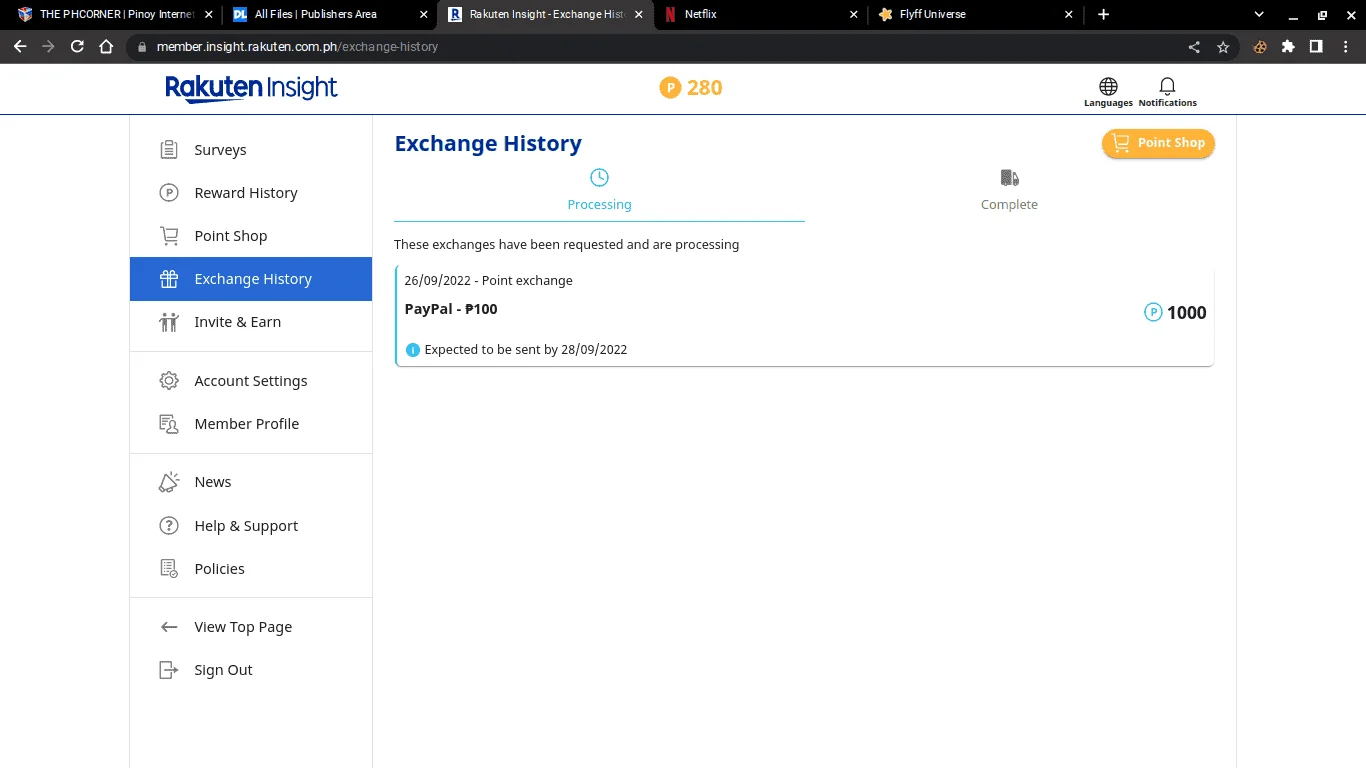Click the Help question mark icon
The image size is (1366, 768).
coord(169,526)
